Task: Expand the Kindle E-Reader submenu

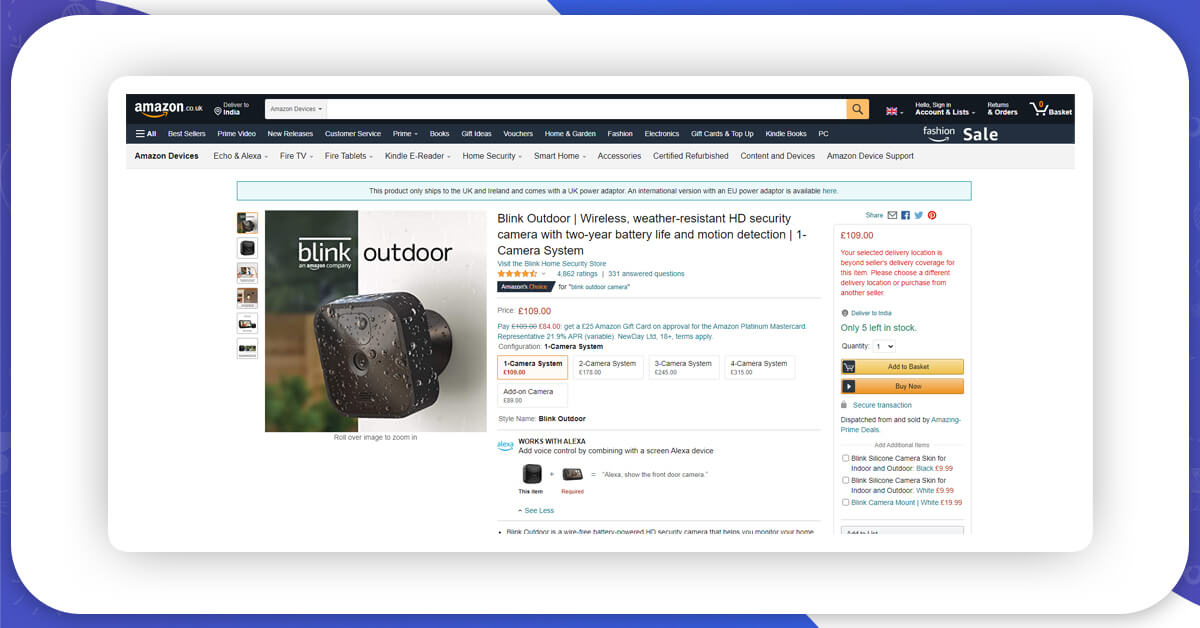Action: (x=418, y=156)
